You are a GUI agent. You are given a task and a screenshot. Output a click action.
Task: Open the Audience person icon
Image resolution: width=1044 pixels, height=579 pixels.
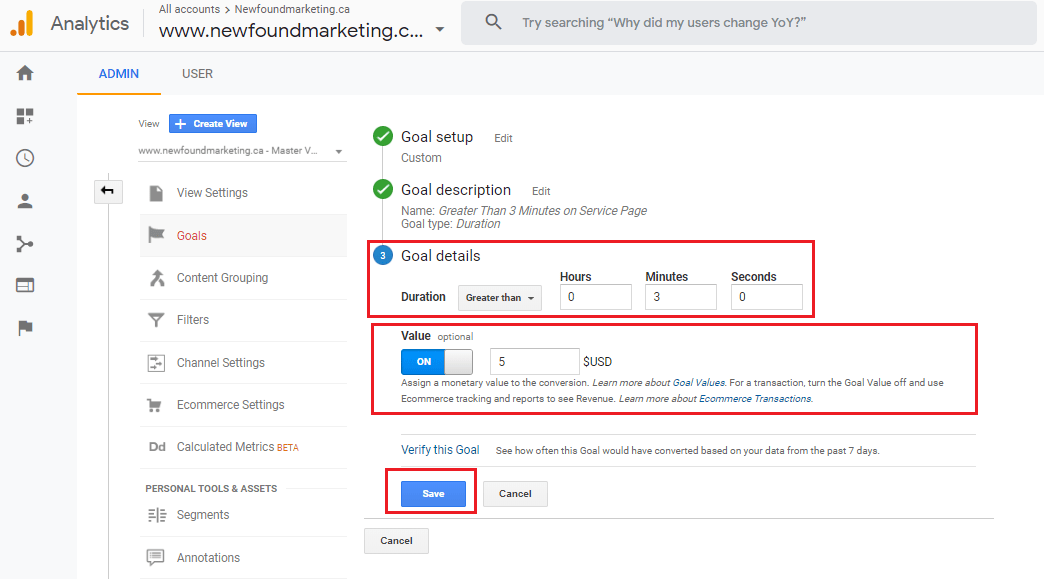(25, 201)
